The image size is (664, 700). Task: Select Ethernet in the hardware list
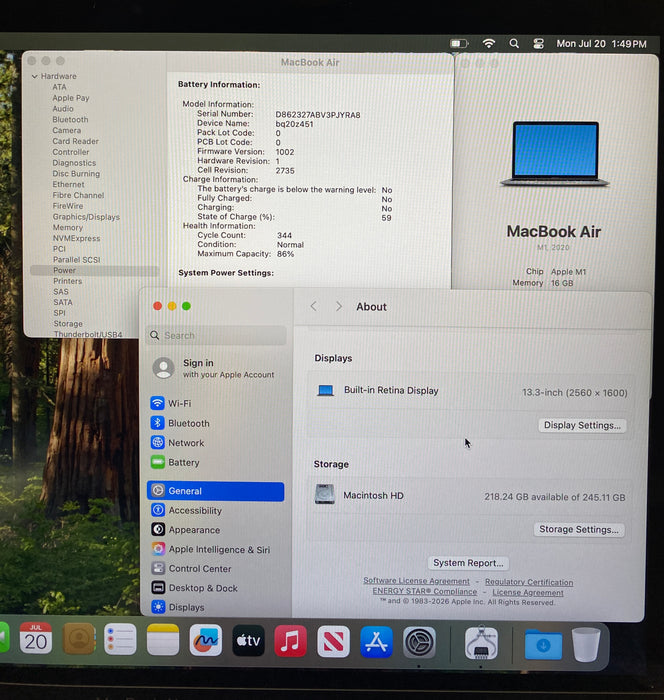click(68, 184)
